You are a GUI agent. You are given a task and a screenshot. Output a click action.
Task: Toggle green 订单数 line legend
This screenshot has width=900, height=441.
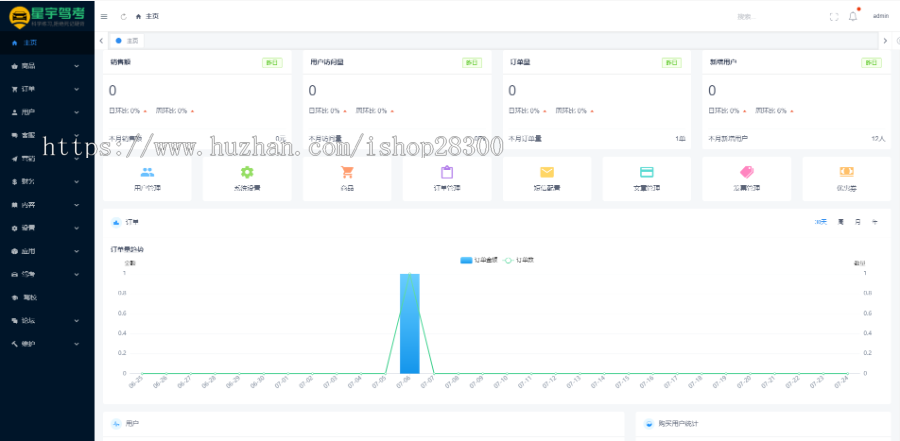[x=519, y=260]
